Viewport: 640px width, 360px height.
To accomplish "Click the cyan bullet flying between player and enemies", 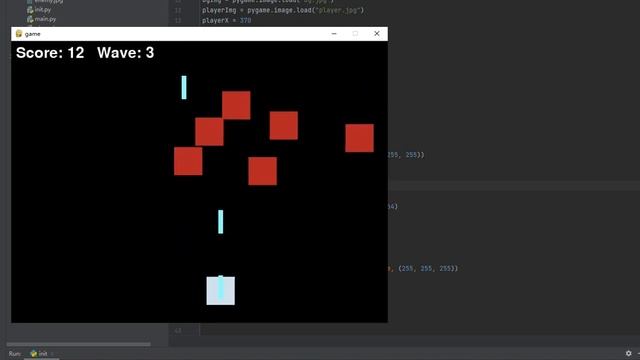I will [221, 222].
